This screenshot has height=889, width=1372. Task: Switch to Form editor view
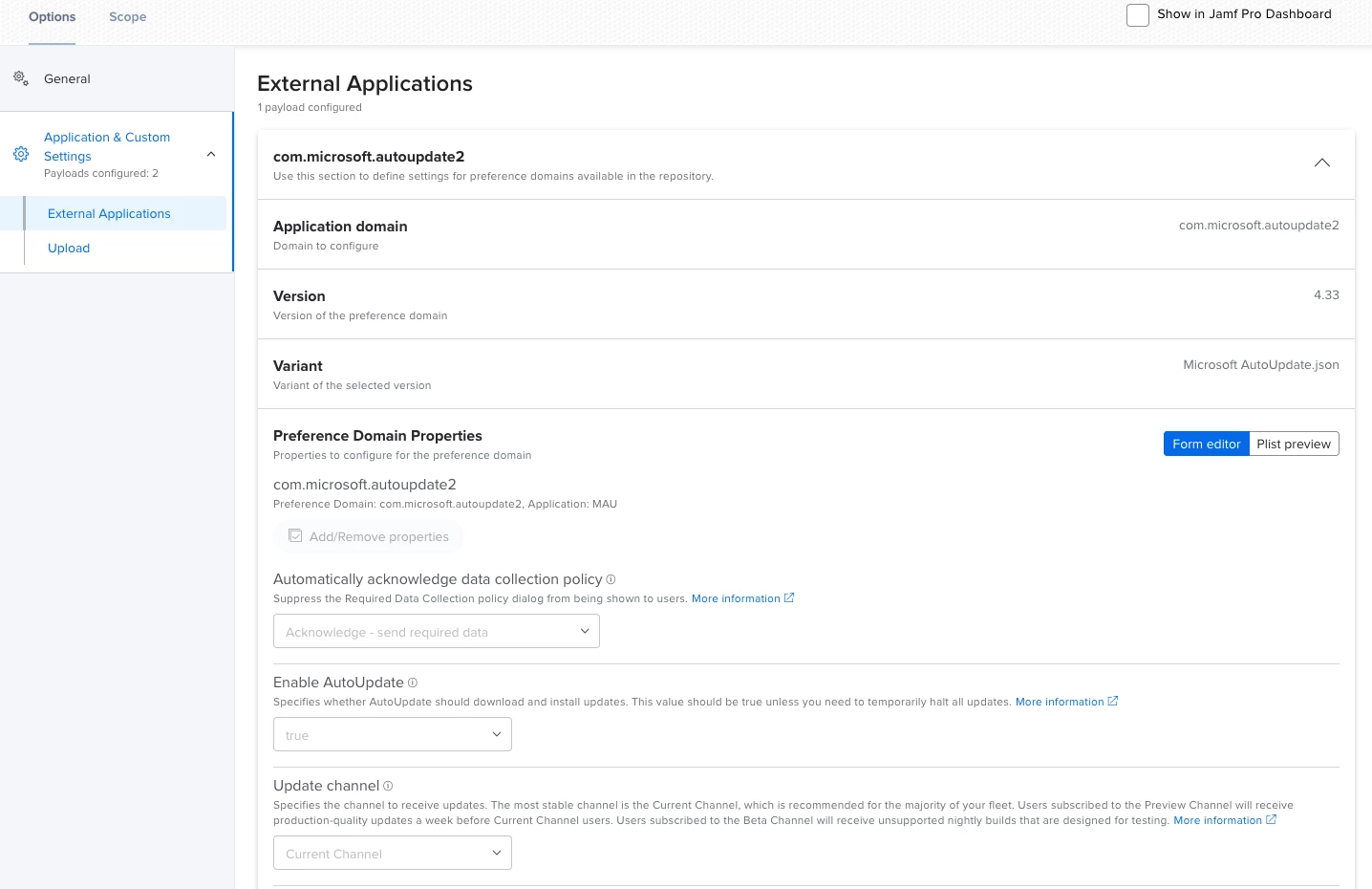pyautogui.click(x=1206, y=444)
